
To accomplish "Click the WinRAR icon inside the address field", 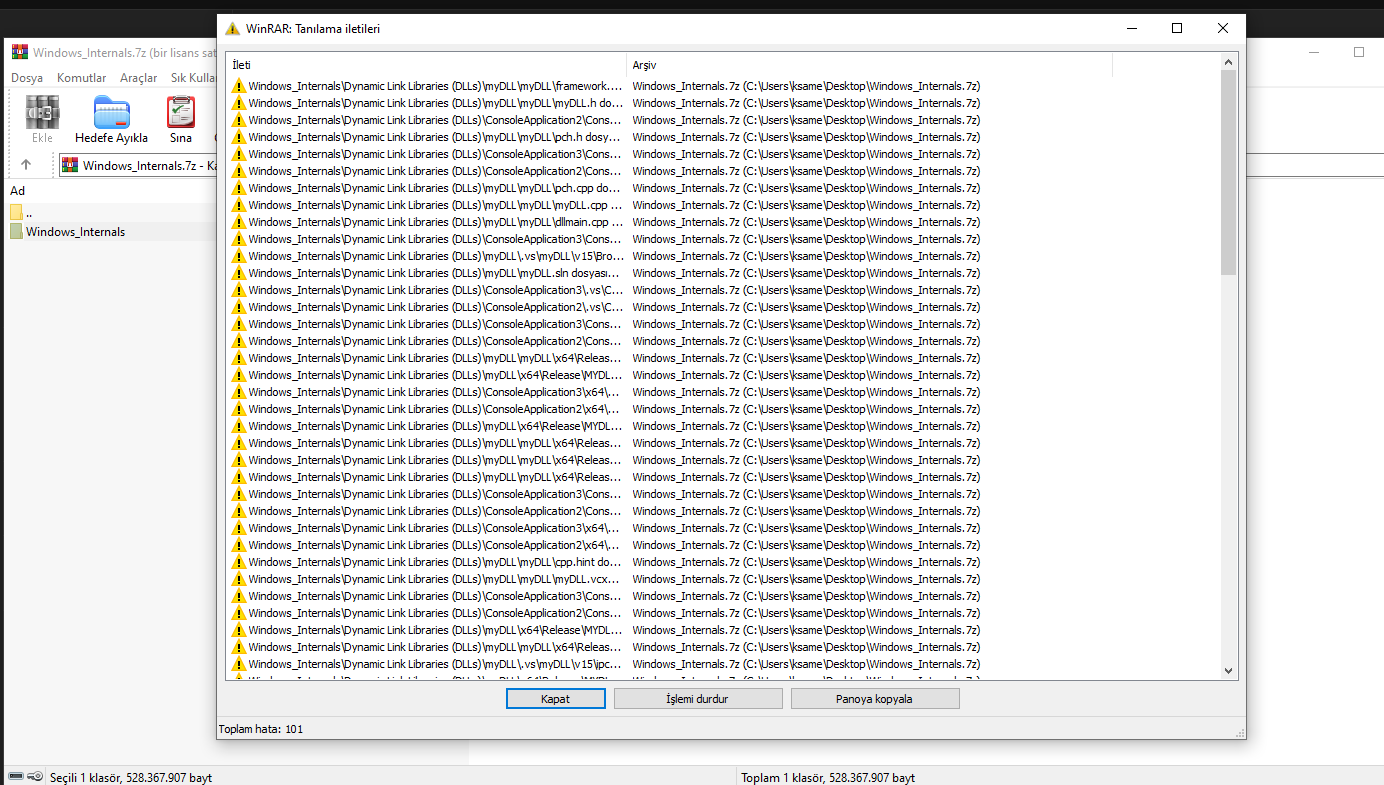I will tap(70, 165).
